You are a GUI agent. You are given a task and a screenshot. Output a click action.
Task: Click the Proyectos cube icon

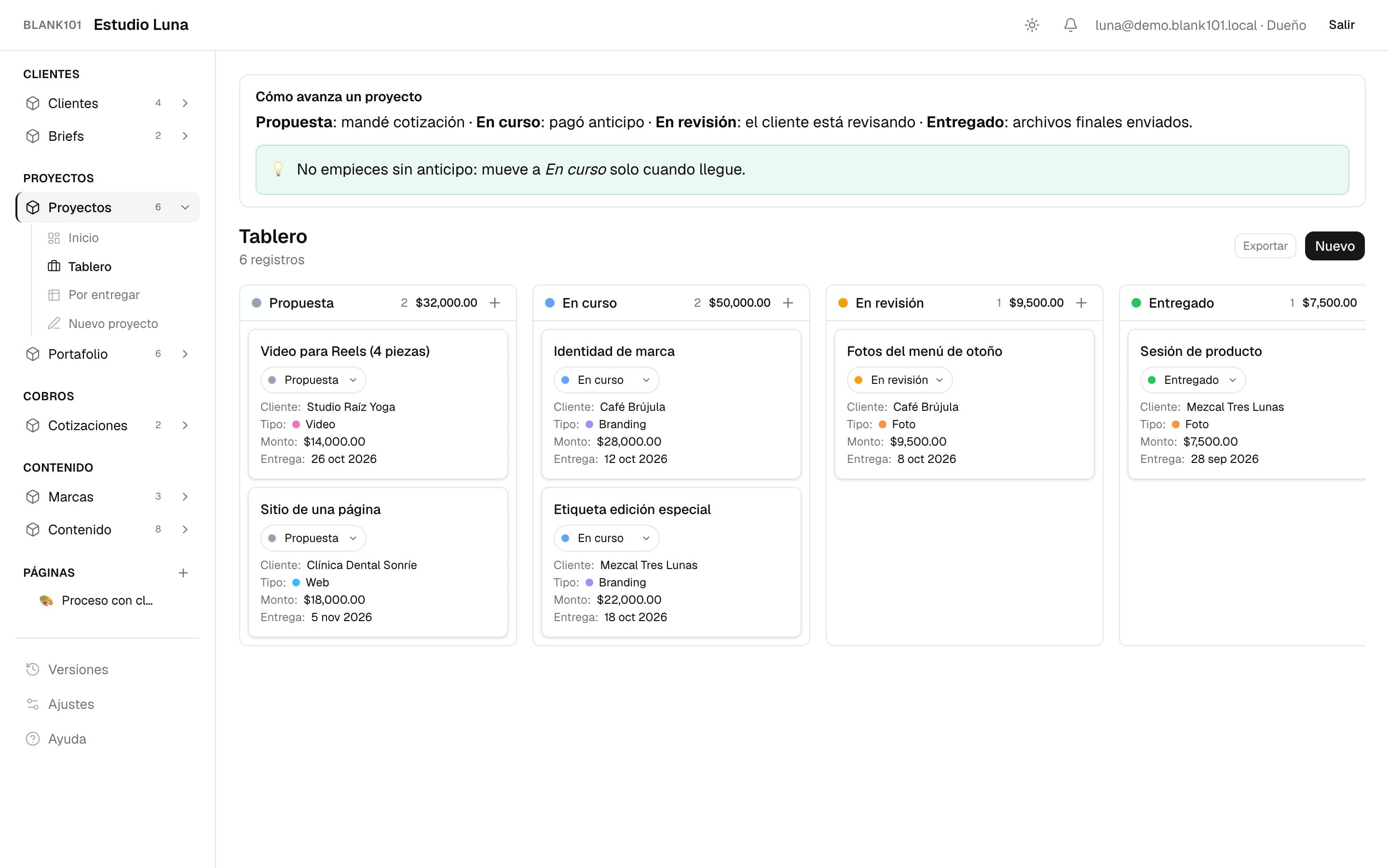[x=33, y=207]
